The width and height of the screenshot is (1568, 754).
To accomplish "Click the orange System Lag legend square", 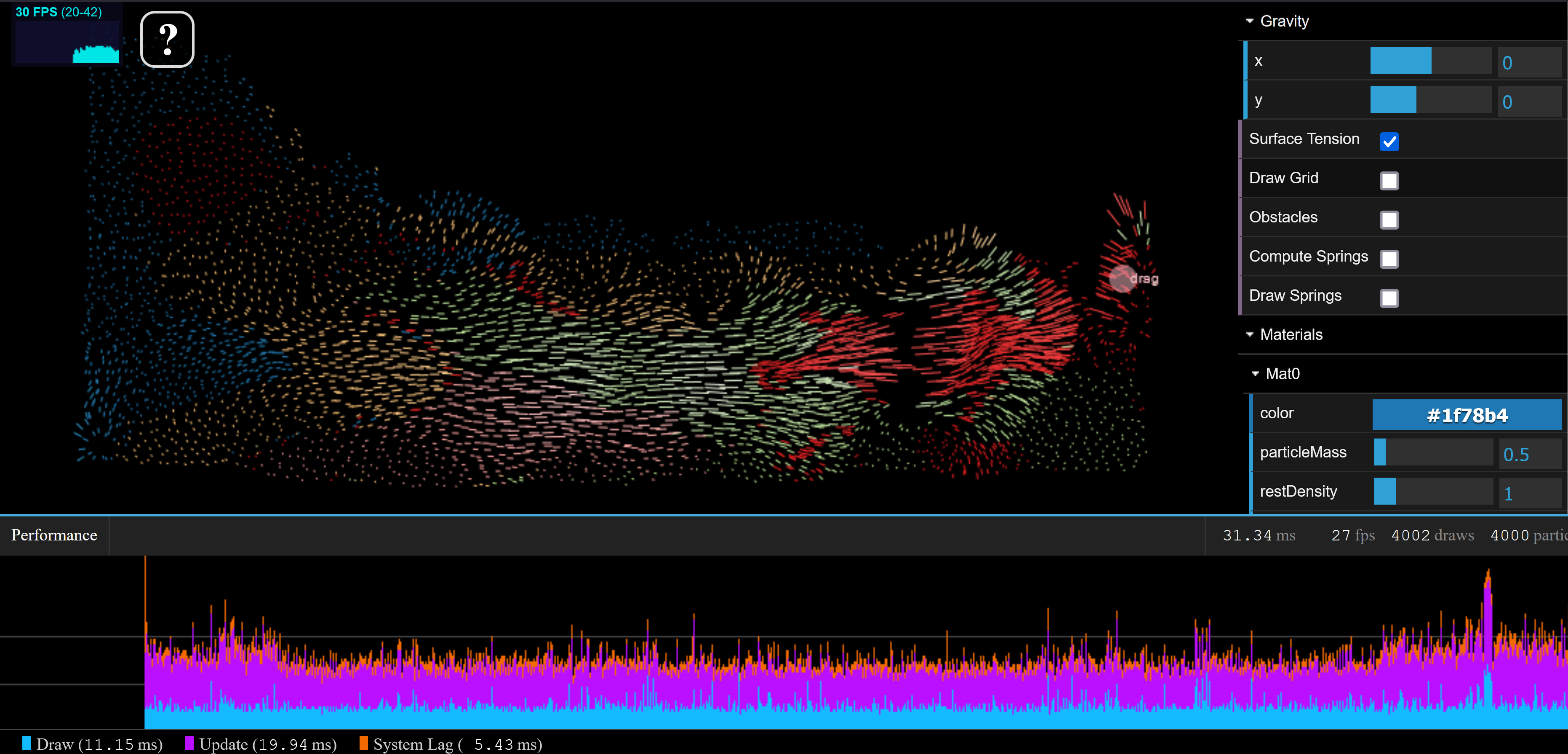I will point(363,743).
